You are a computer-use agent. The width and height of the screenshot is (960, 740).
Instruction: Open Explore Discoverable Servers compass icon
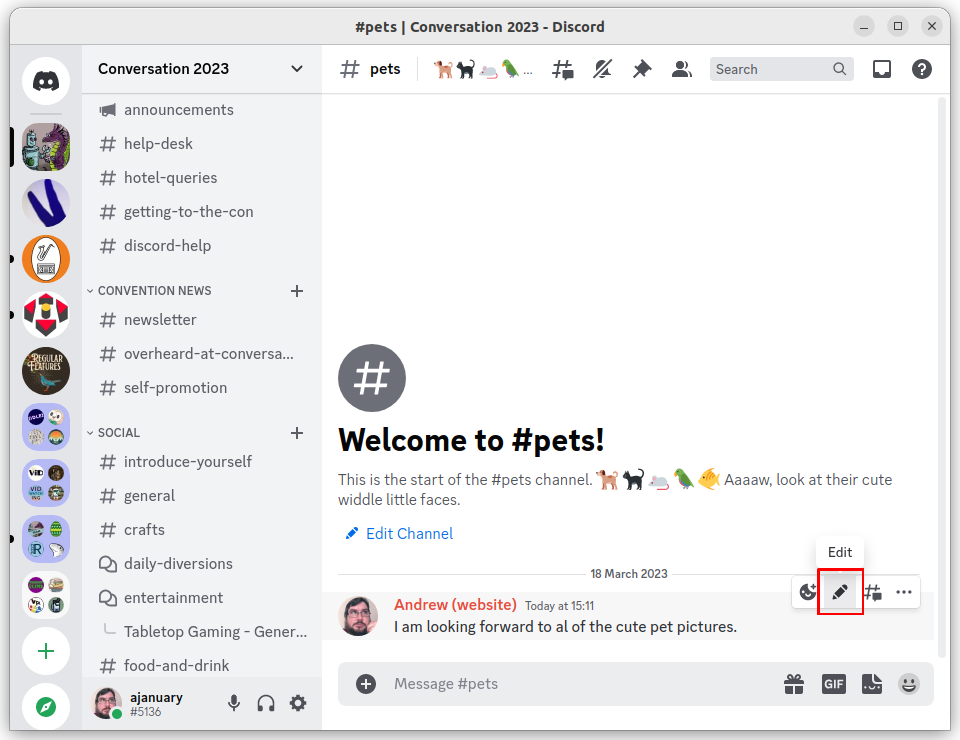coord(46,706)
